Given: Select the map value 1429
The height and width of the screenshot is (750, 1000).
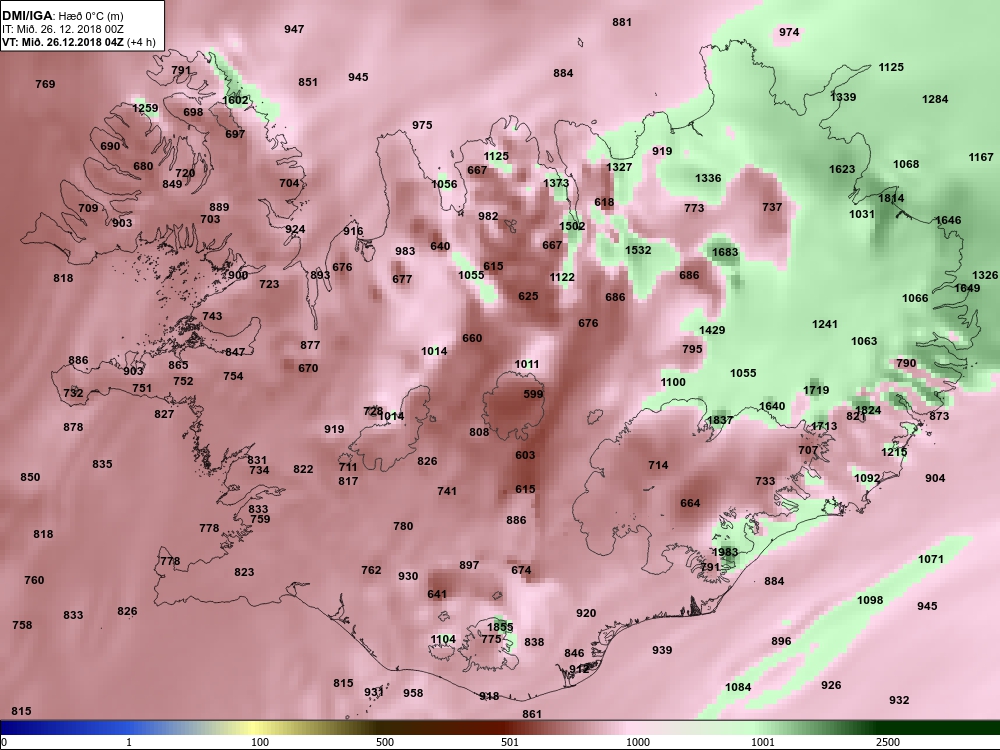Looking at the screenshot, I should click(x=712, y=330).
